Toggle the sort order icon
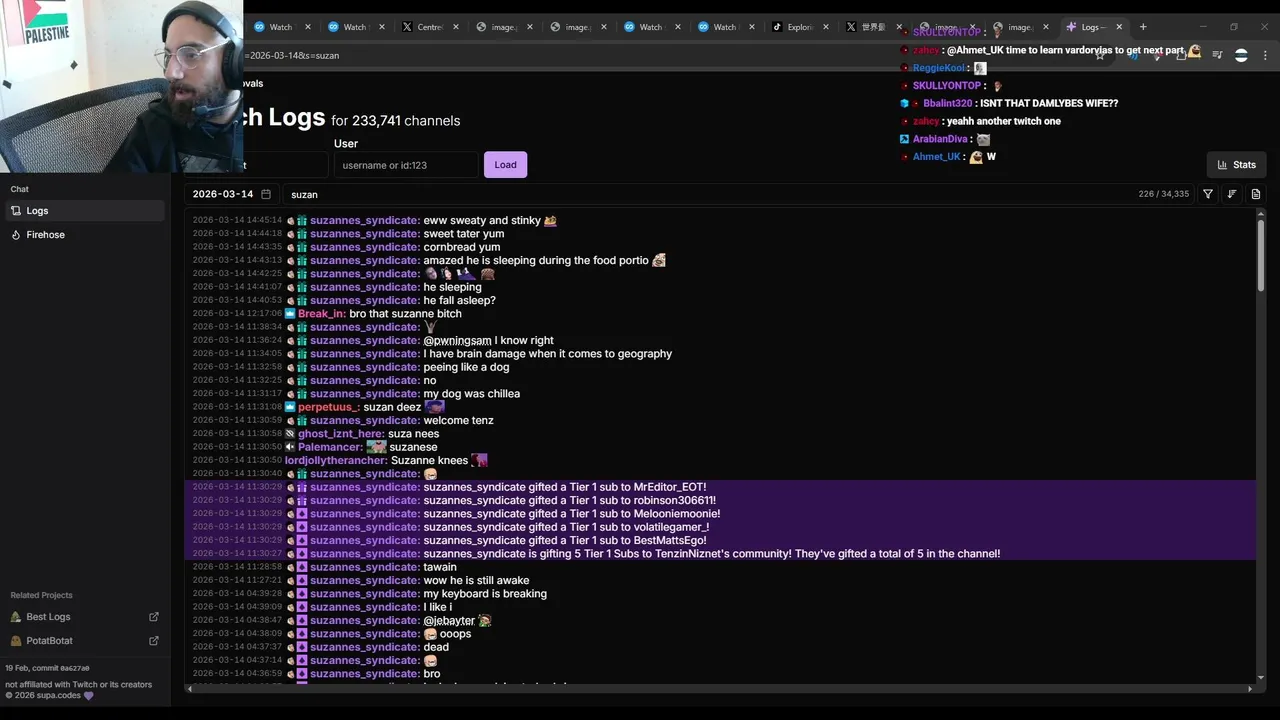Image resolution: width=1280 pixels, height=720 pixels. (1232, 194)
